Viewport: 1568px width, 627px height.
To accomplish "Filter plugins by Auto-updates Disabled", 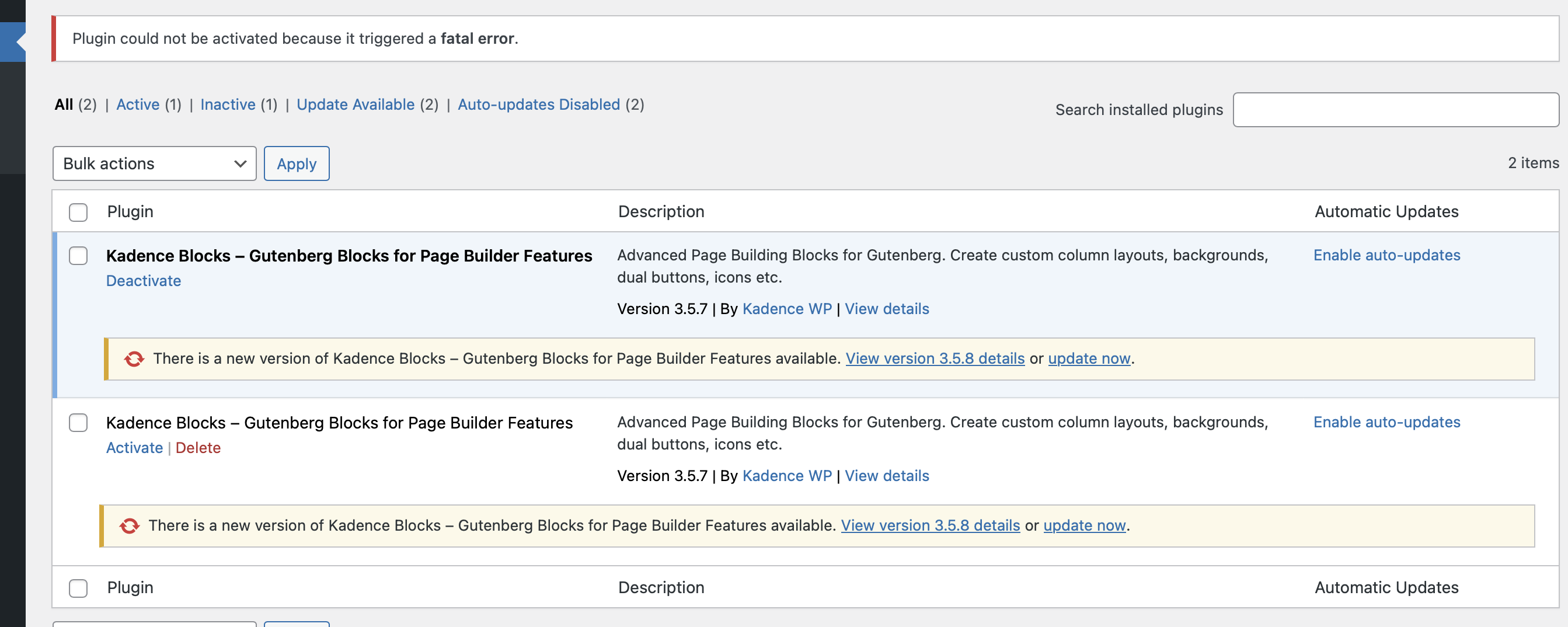I will (x=539, y=104).
